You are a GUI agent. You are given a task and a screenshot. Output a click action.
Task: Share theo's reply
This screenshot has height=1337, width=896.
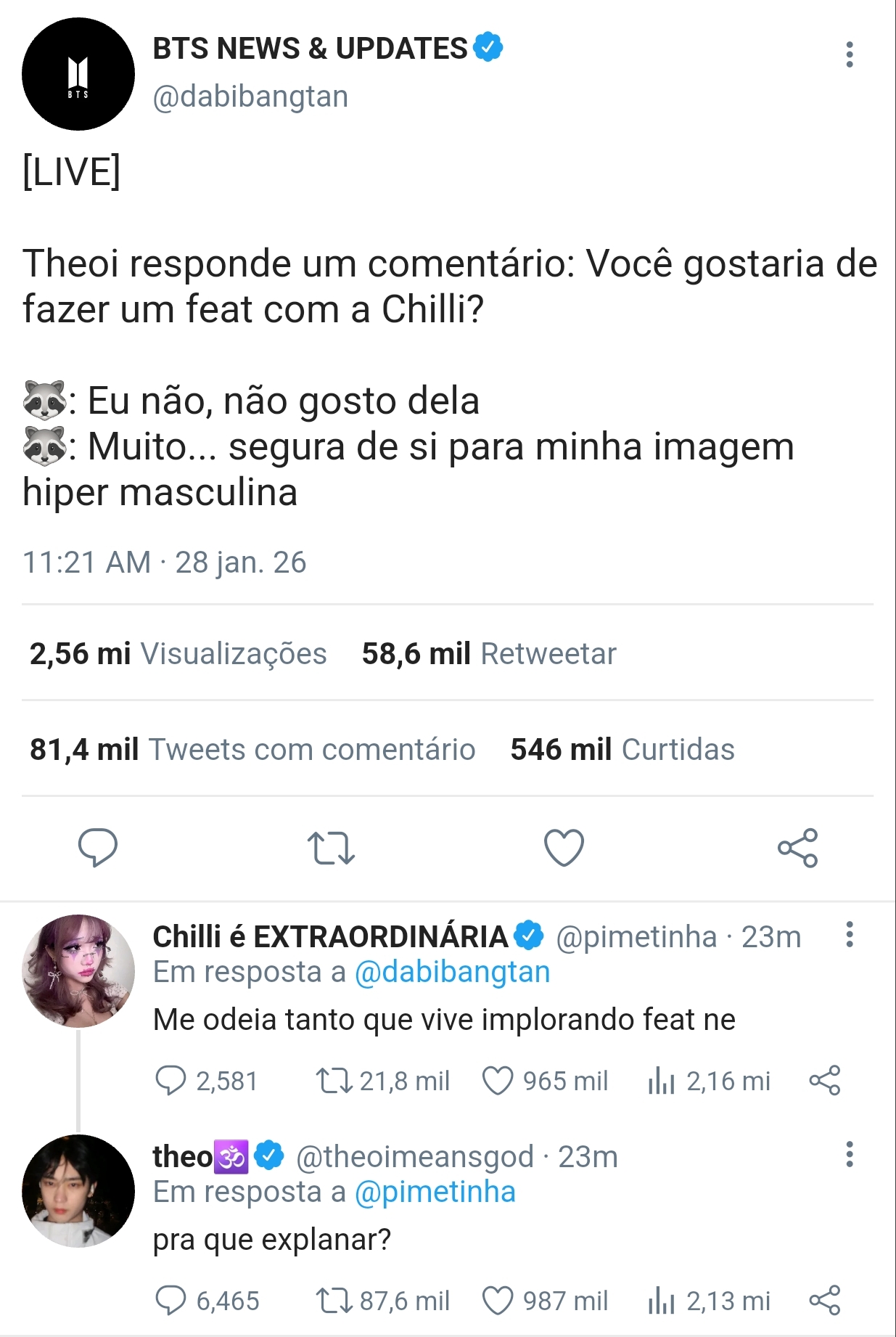(x=824, y=1301)
